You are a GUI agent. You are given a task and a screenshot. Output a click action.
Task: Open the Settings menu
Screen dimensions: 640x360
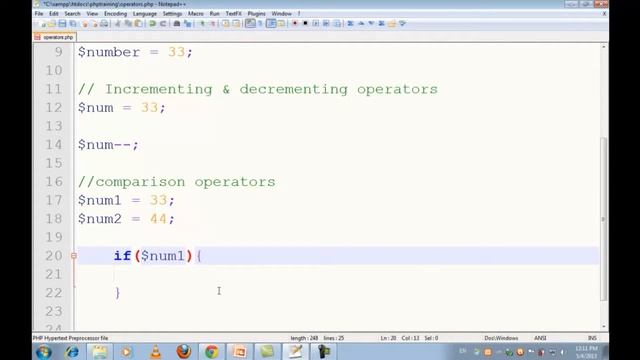pyautogui.click(x=172, y=13)
